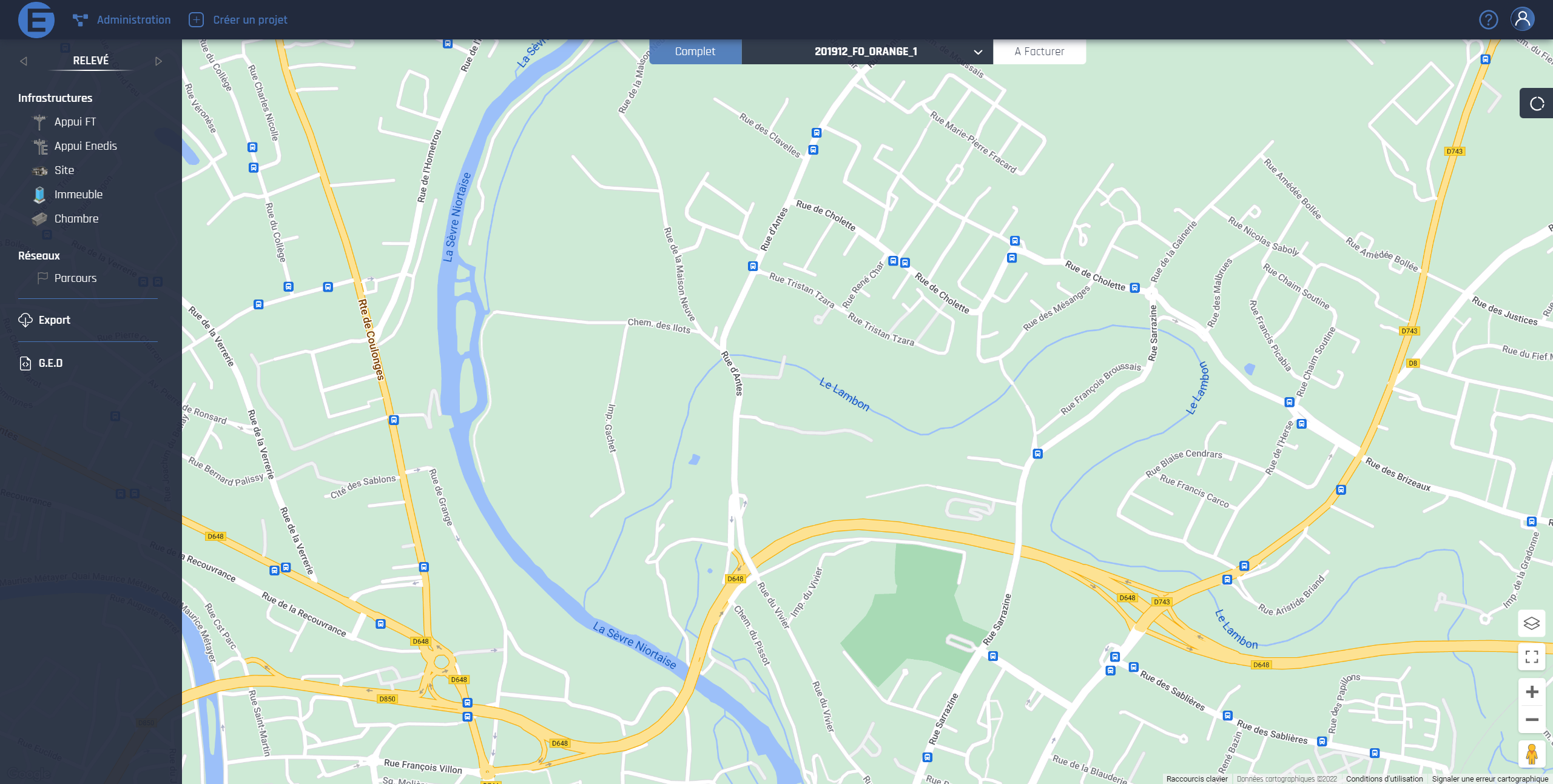1553x784 pixels.
Task: Click the map refresh icon
Action: [1537, 104]
